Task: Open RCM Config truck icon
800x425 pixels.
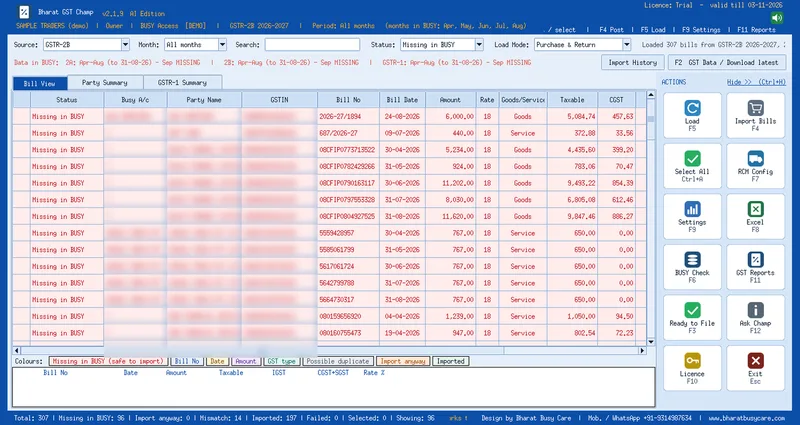Action: point(755,159)
